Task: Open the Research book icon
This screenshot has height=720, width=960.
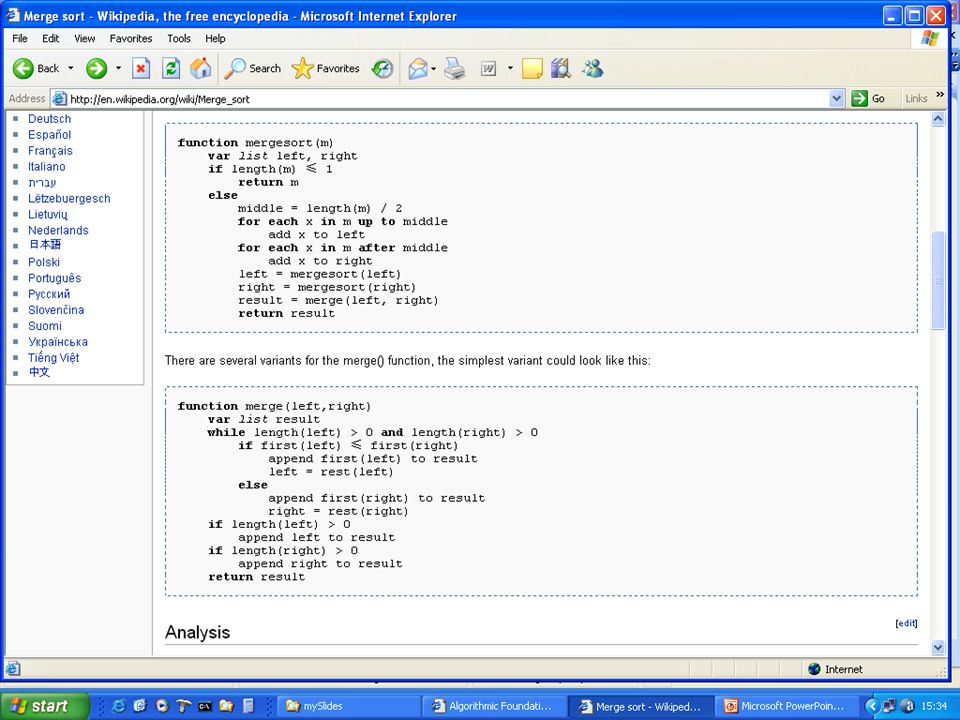Action: 560,68
